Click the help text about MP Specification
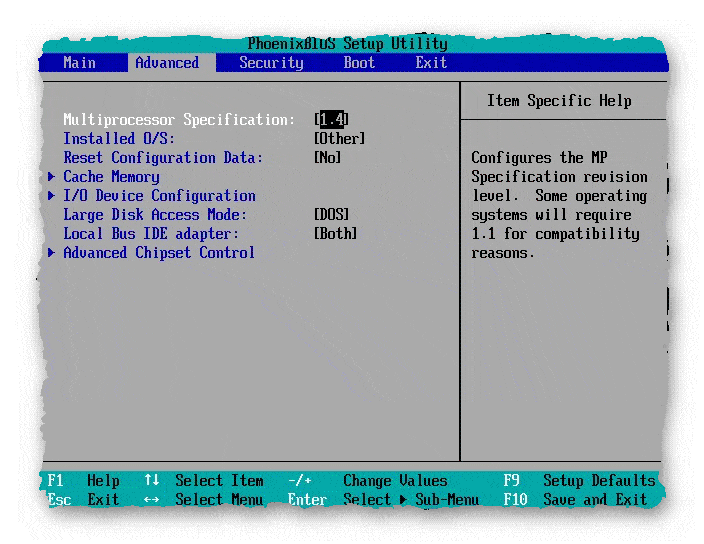This screenshot has width=704, height=544. tap(559, 205)
